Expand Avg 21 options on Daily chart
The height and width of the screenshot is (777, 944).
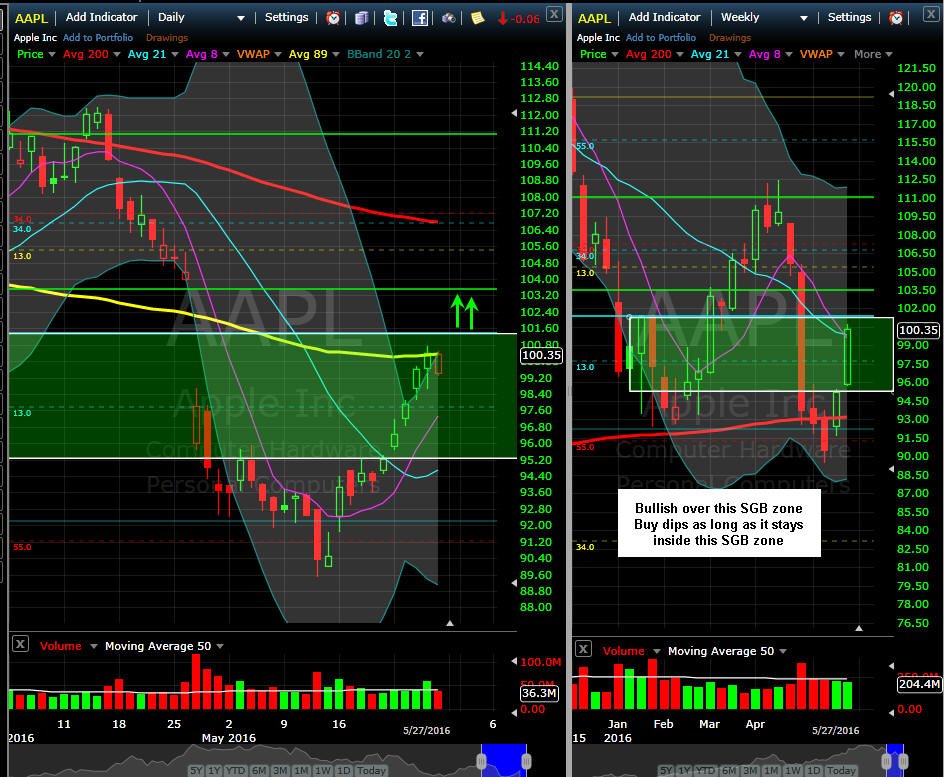[x=175, y=54]
